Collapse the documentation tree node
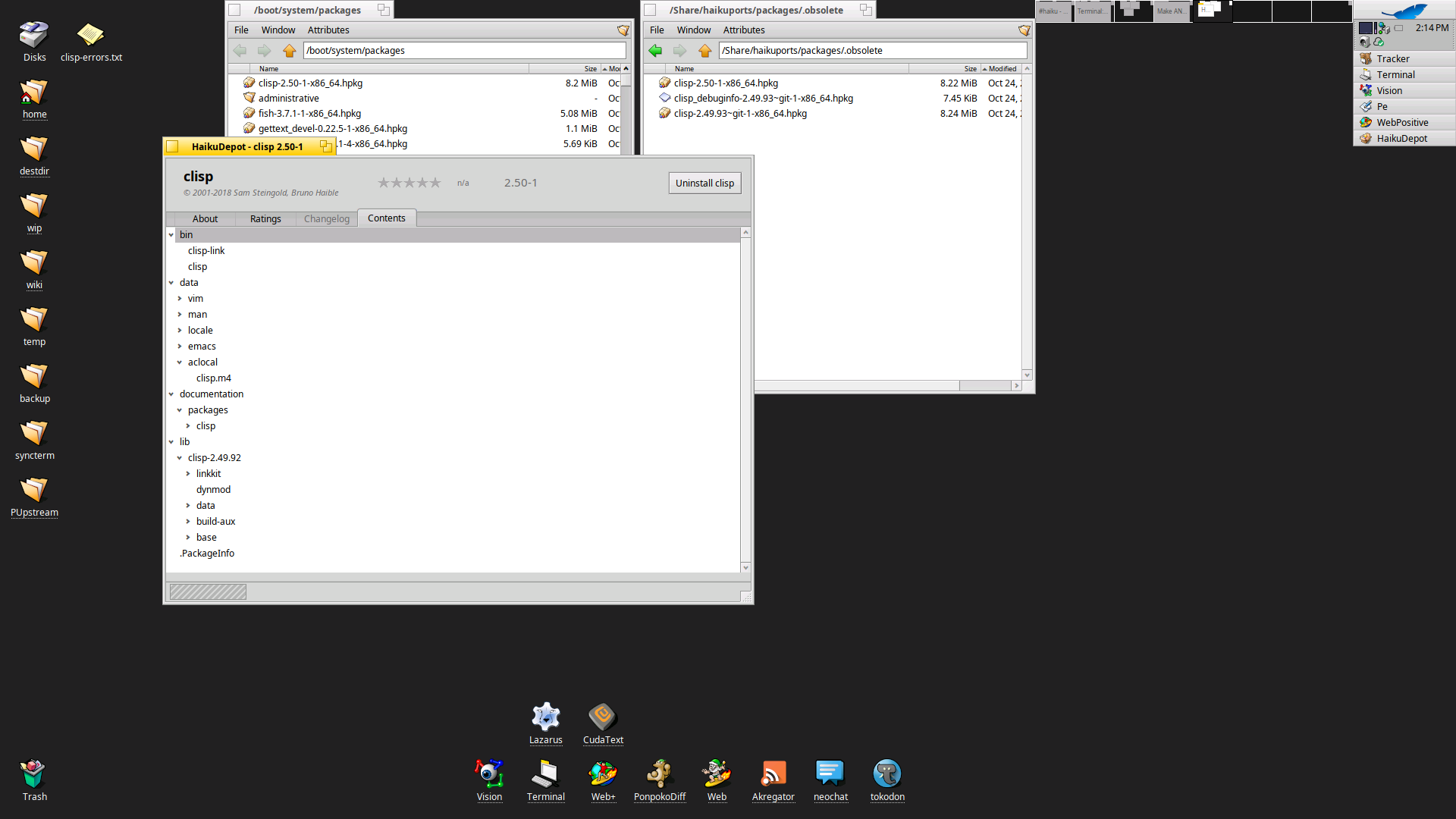 171,394
